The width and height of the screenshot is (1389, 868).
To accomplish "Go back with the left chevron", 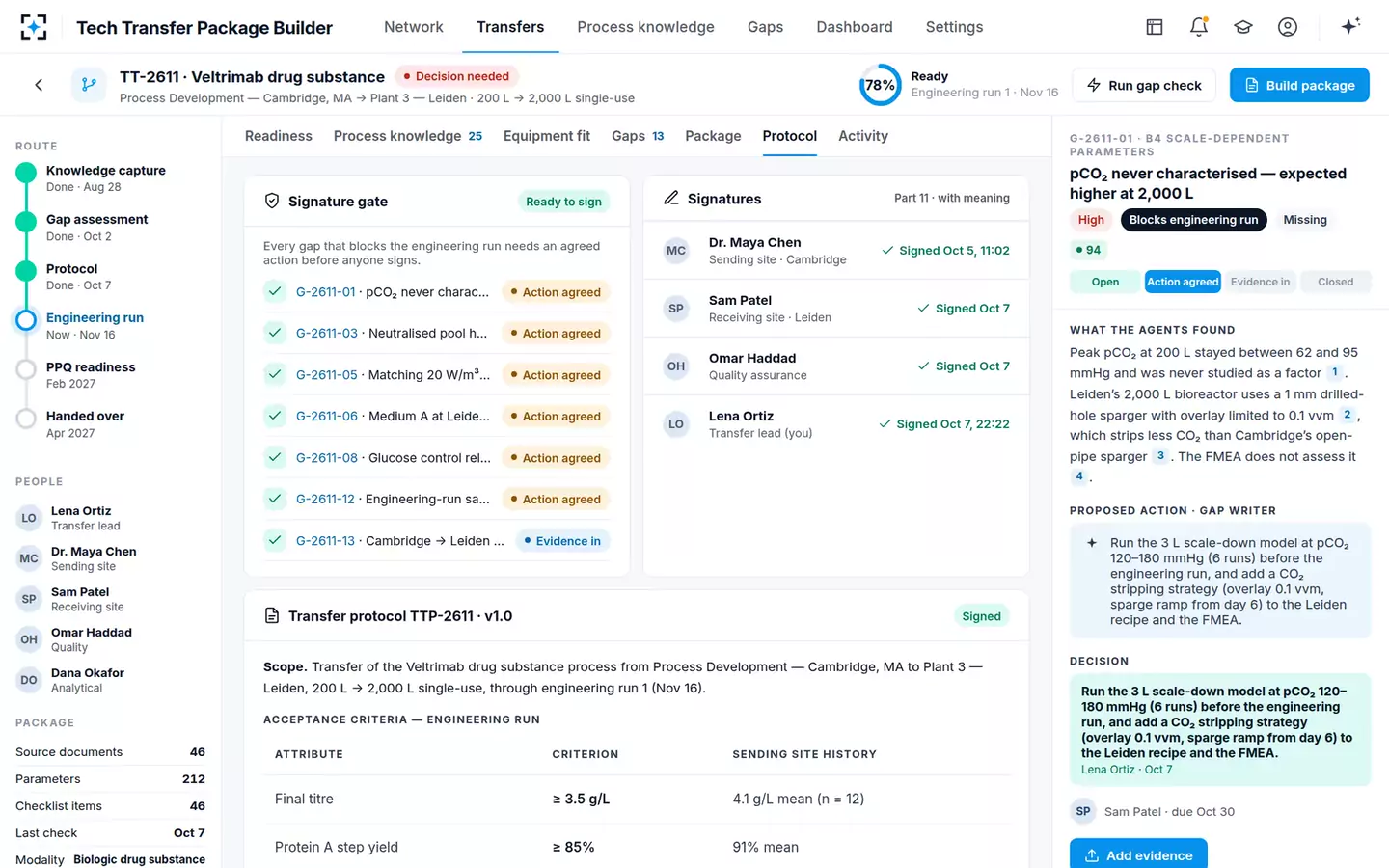I will pos(39,85).
